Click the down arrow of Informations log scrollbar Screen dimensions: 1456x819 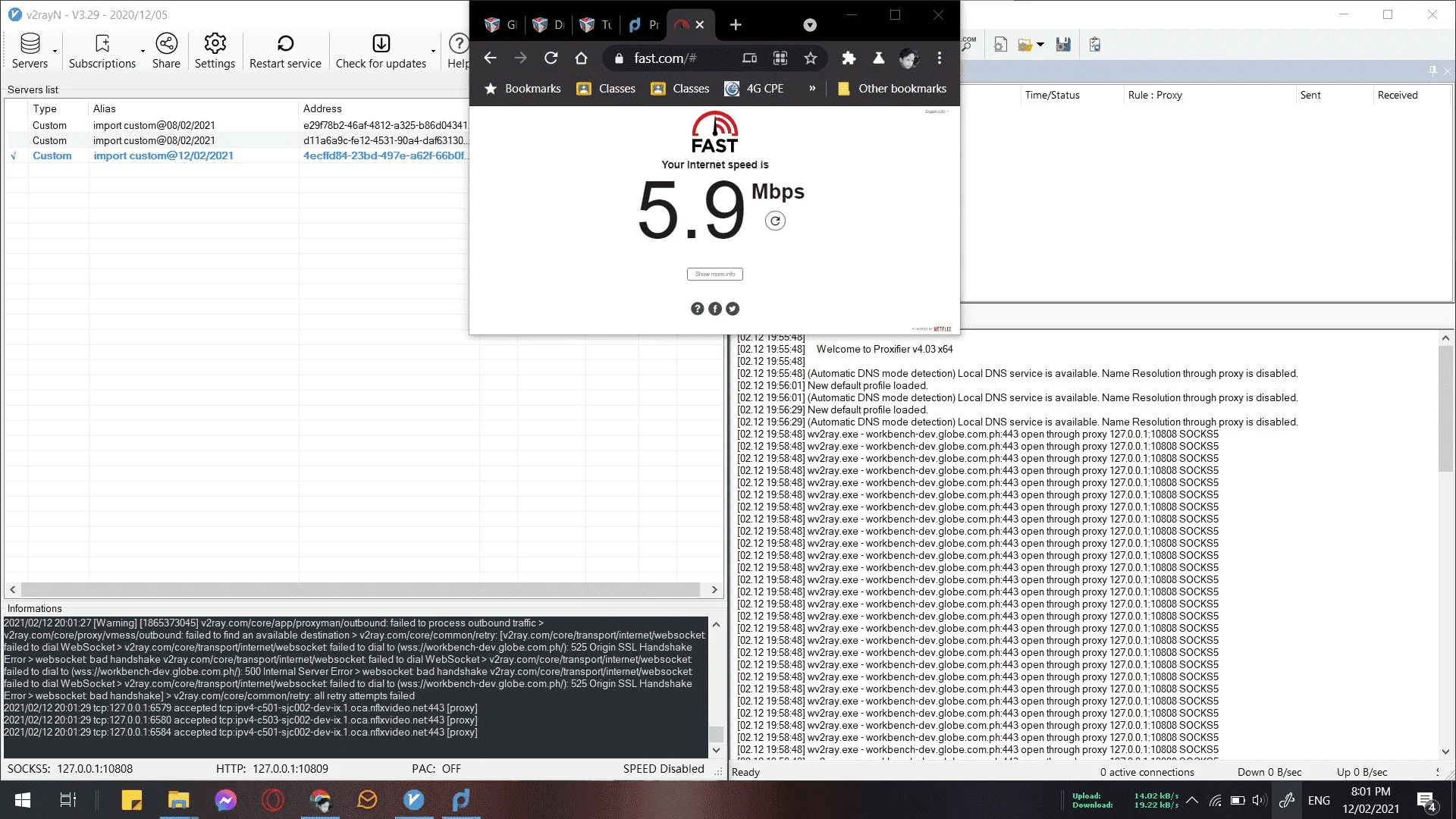pyautogui.click(x=716, y=750)
